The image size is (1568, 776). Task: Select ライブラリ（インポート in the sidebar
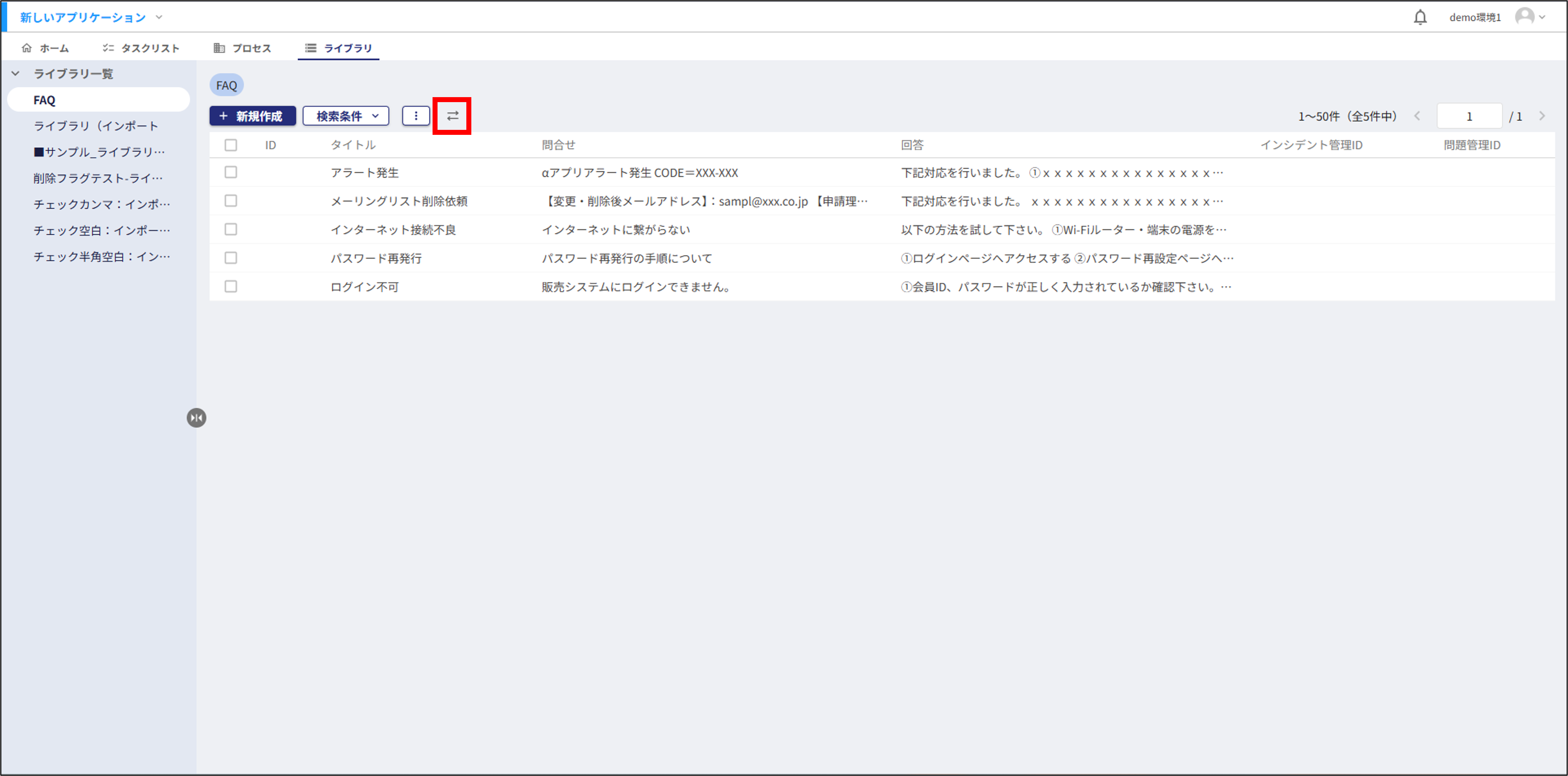pos(96,125)
